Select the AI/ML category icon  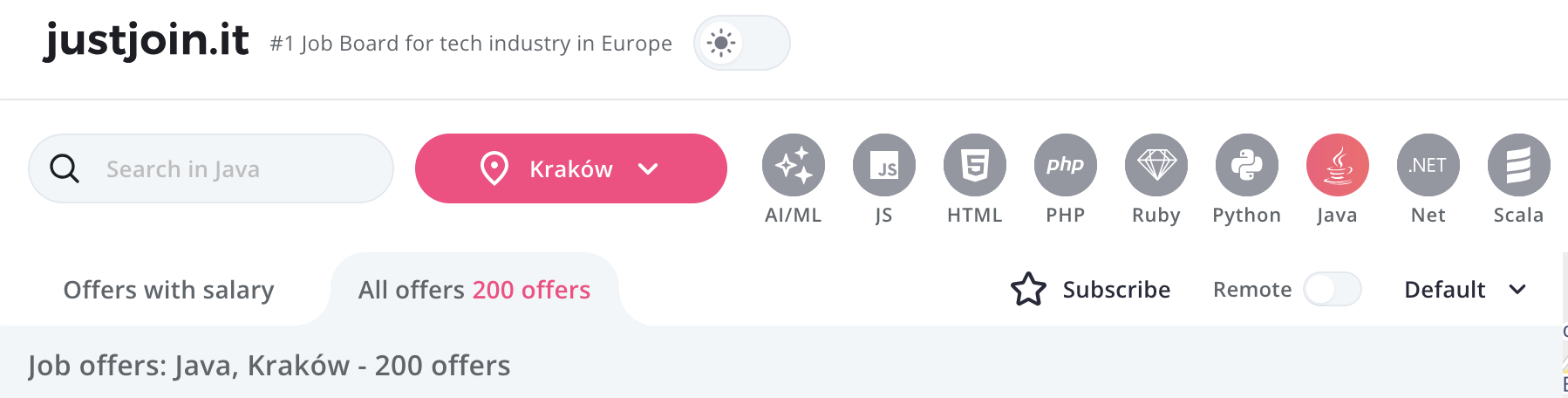pos(793,166)
